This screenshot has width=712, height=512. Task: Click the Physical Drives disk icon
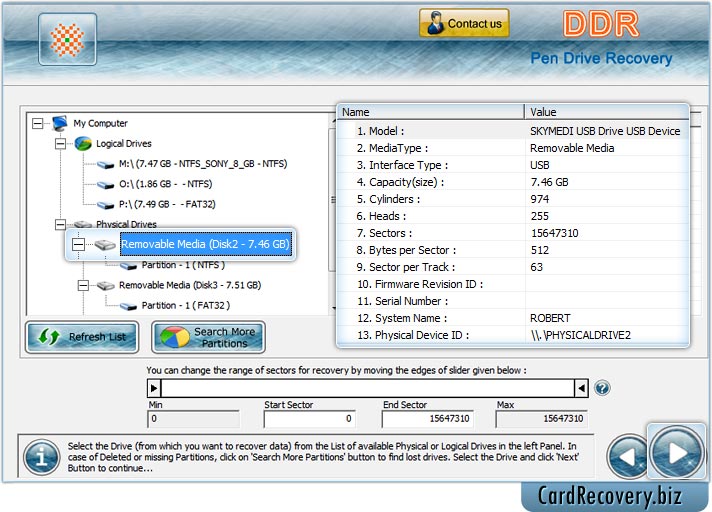[83, 224]
